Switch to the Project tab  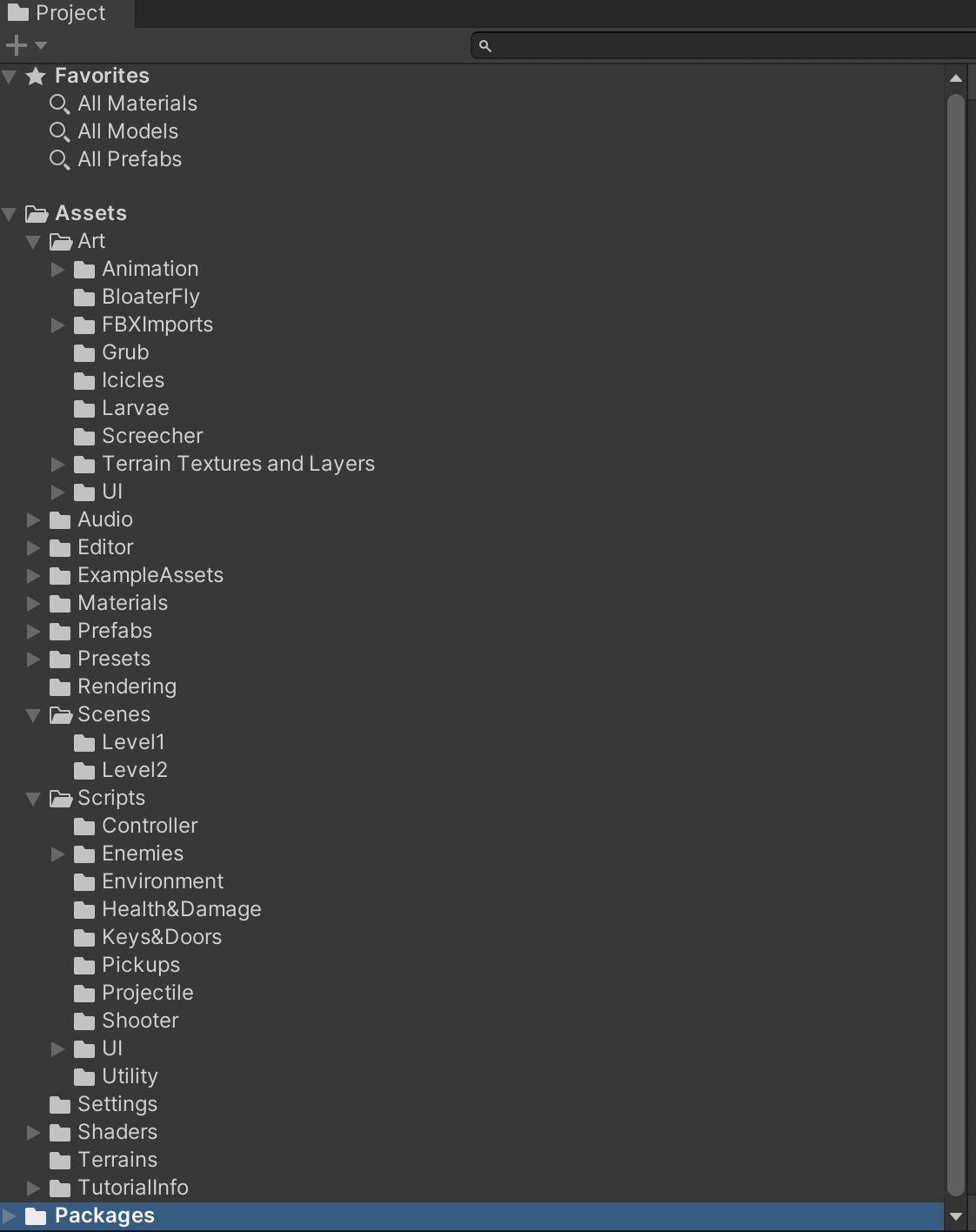click(x=67, y=13)
